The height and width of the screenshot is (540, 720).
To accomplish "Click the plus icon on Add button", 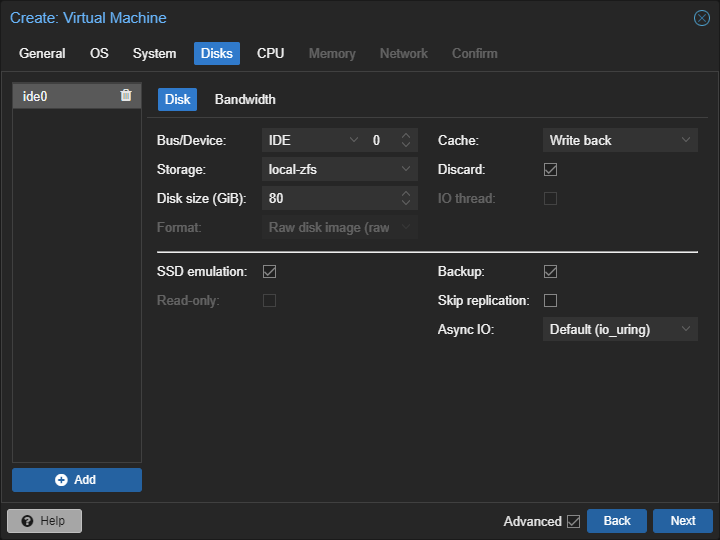I will point(61,480).
